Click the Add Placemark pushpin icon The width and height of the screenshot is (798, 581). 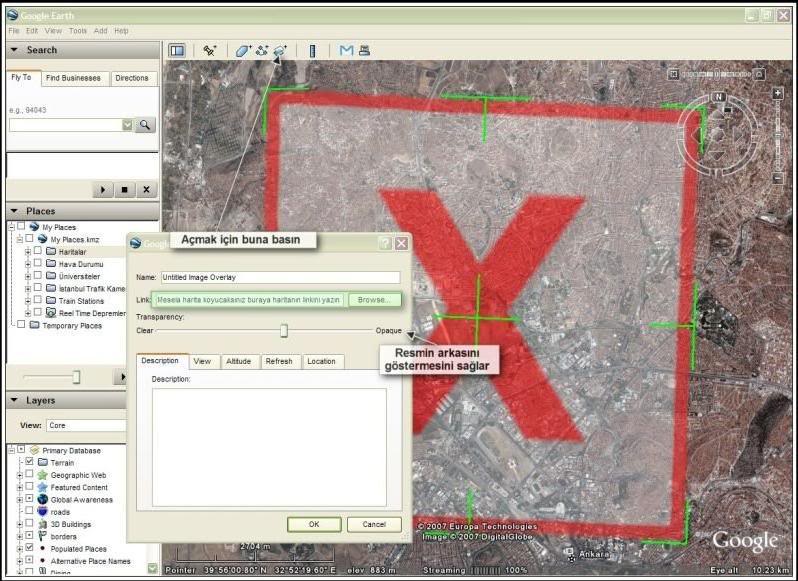coord(209,50)
